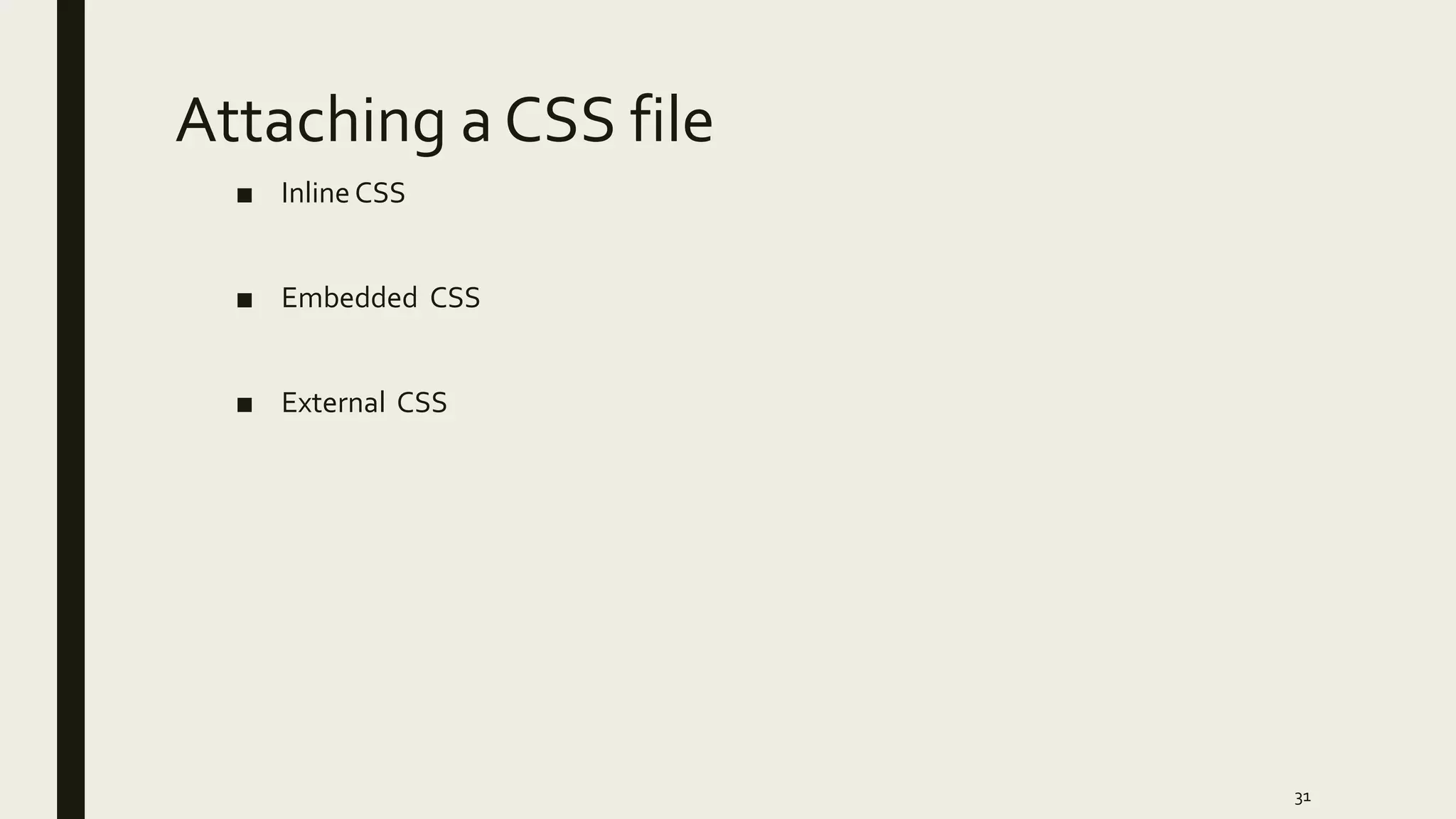Click the dark vertical bar on left edge

pos(70,409)
